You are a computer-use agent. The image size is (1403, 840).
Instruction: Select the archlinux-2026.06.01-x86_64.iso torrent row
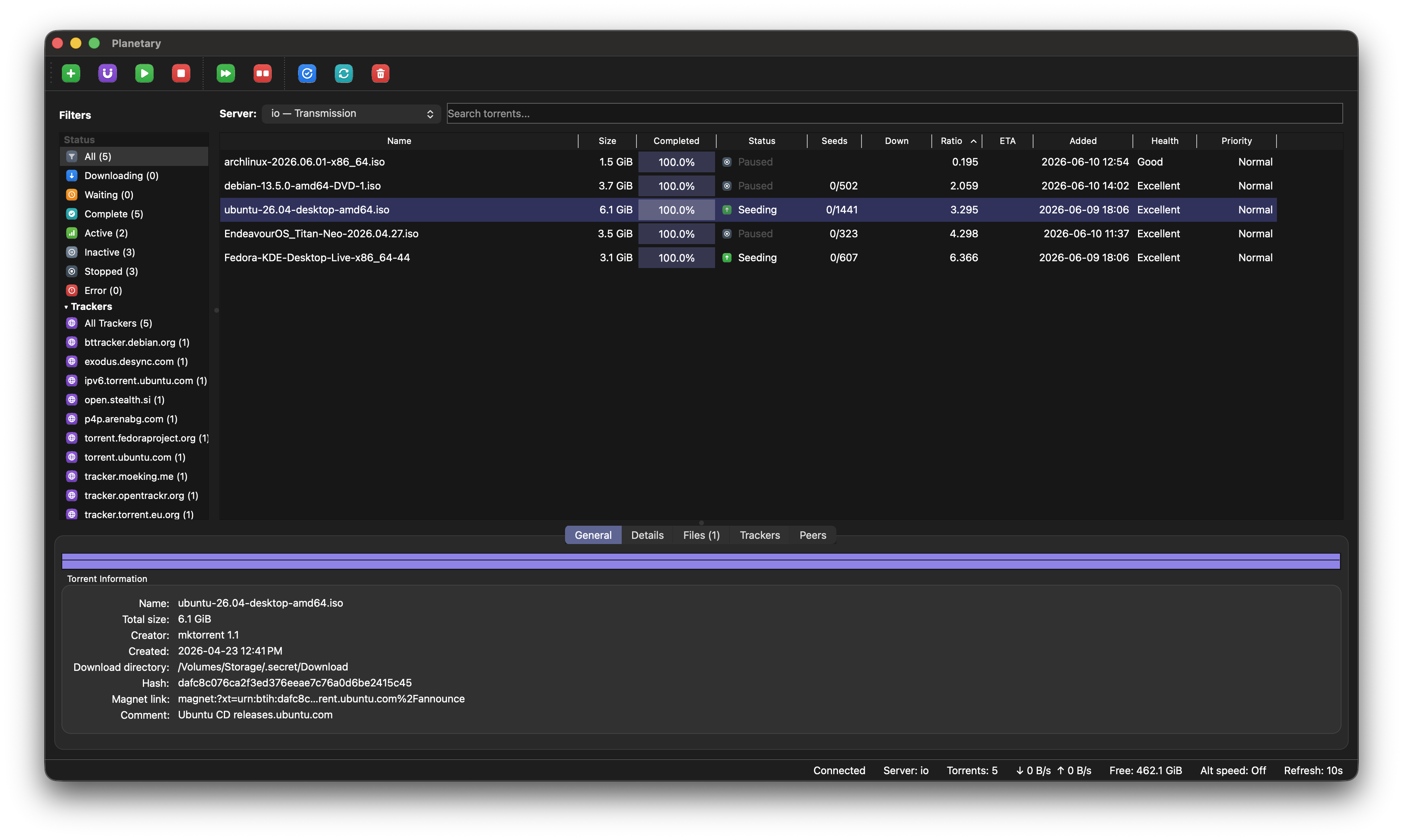(x=749, y=162)
